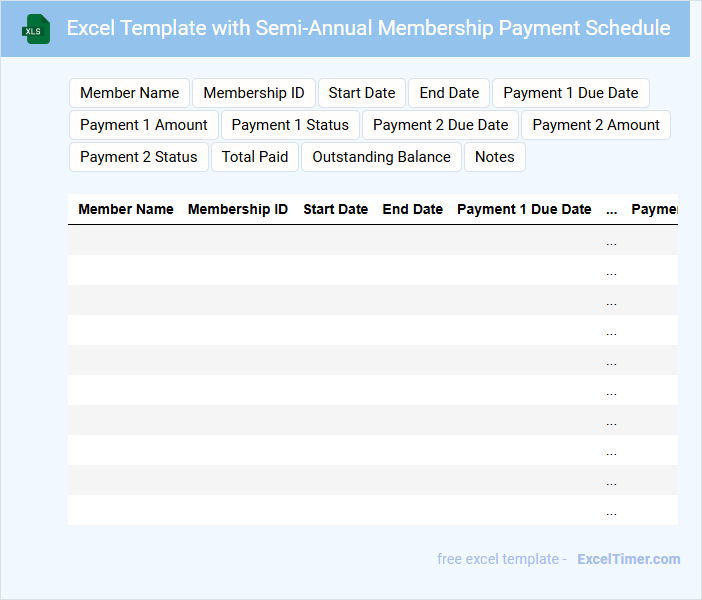Choose the Payment 2 Due Date tag

440,125
